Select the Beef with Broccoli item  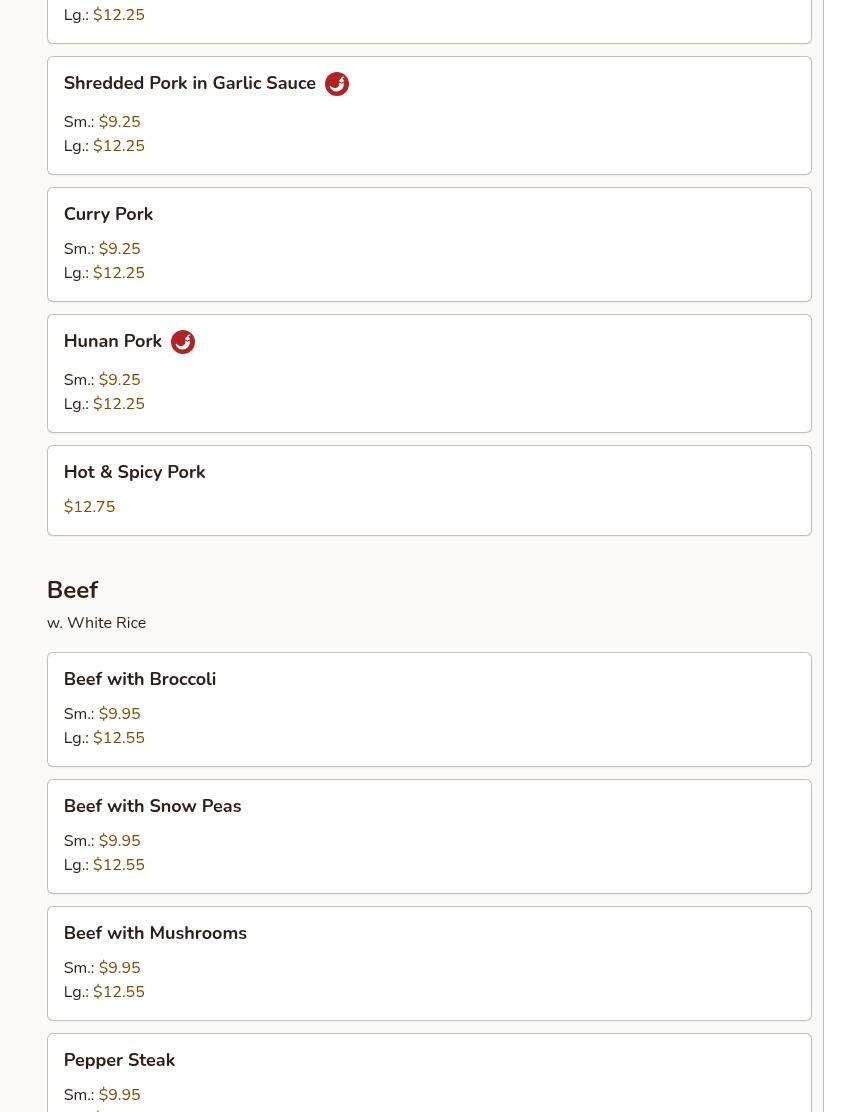pyautogui.click(x=140, y=679)
